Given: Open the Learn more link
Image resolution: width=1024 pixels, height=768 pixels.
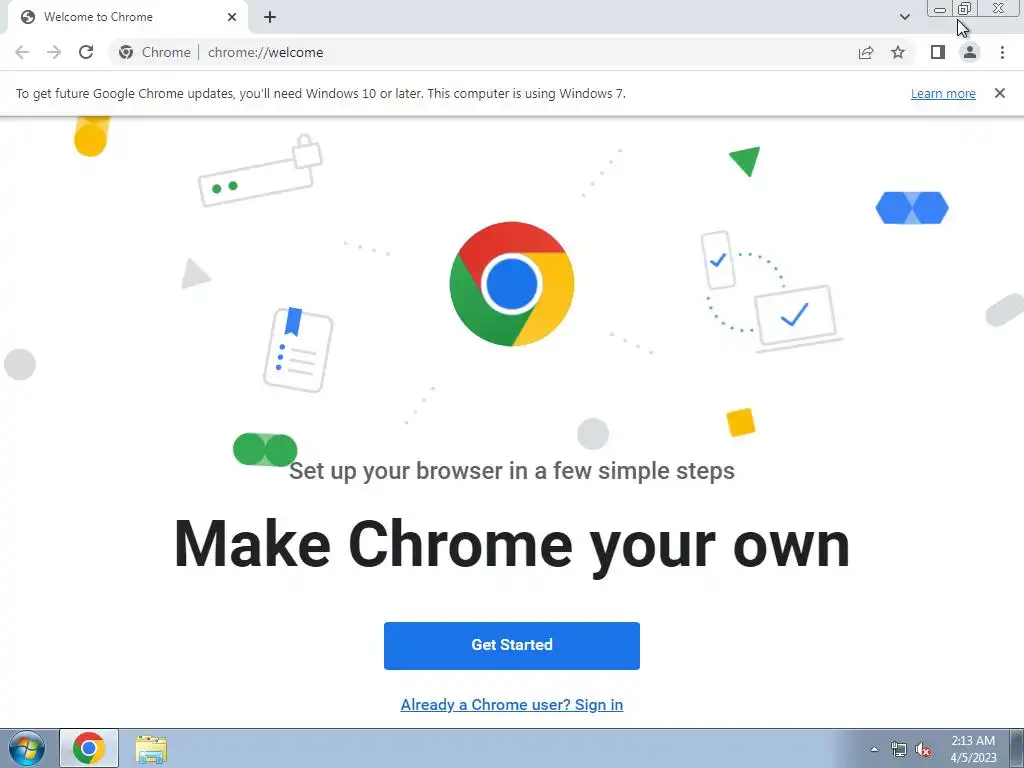Looking at the screenshot, I should coord(943,93).
